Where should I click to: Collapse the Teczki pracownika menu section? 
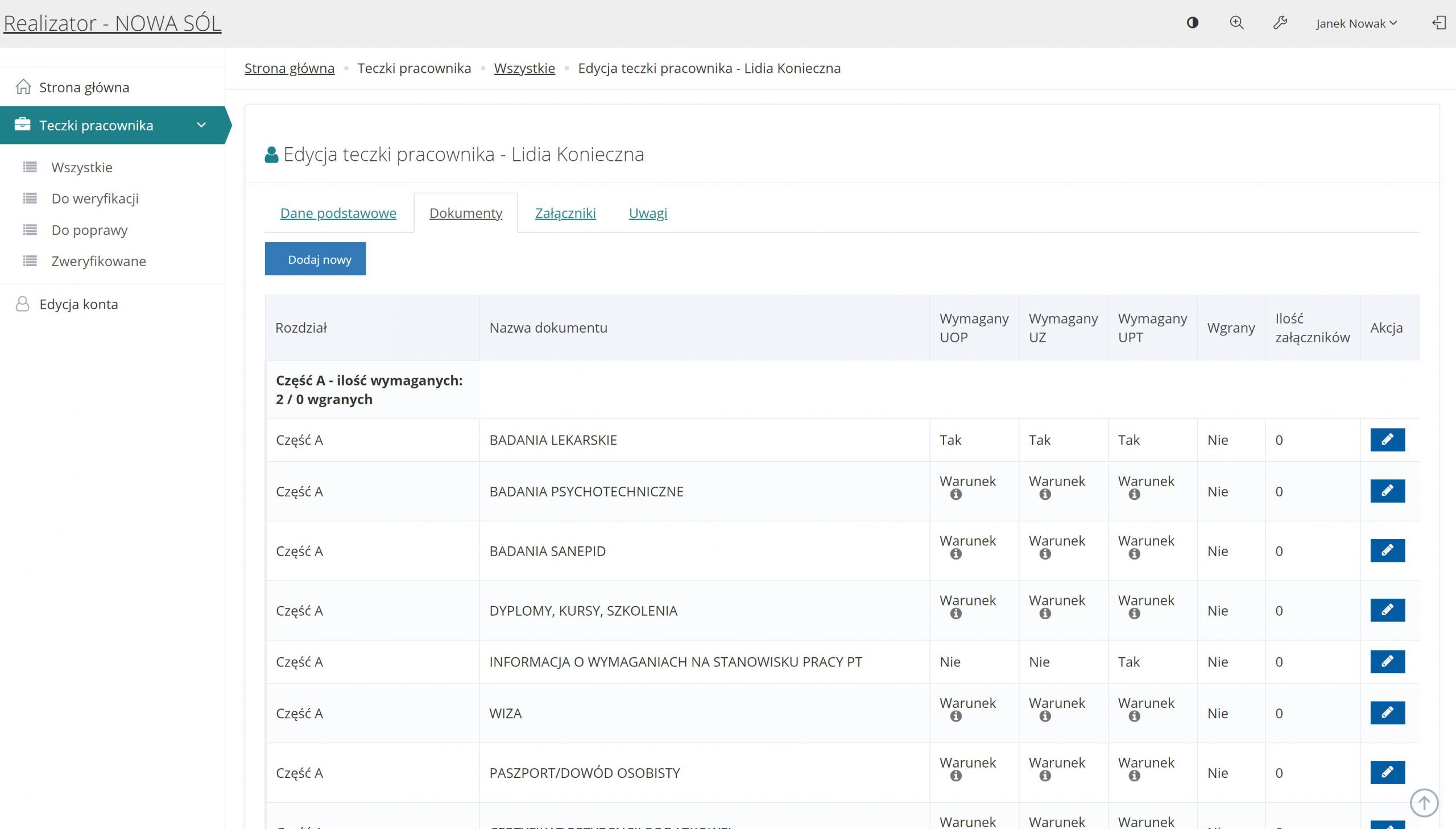pos(200,124)
